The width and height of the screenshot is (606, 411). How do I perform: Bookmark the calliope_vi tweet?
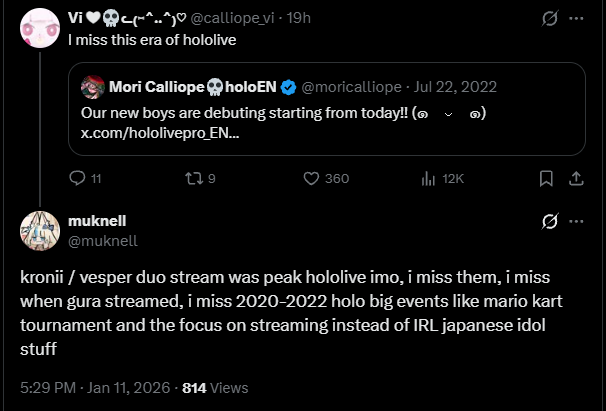click(546, 178)
